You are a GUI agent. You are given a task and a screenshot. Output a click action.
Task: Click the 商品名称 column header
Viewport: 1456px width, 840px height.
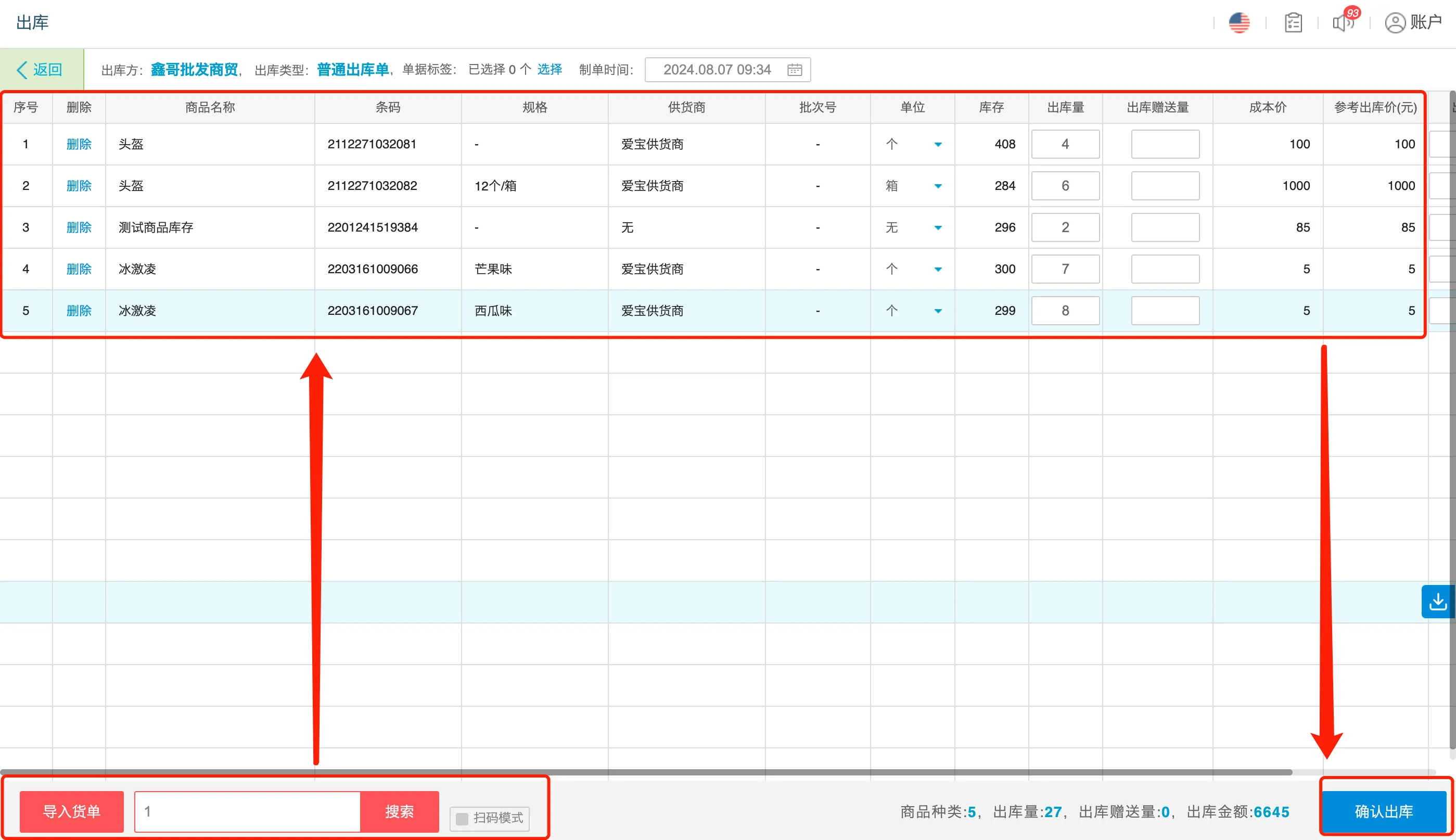pyautogui.click(x=210, y=107)
